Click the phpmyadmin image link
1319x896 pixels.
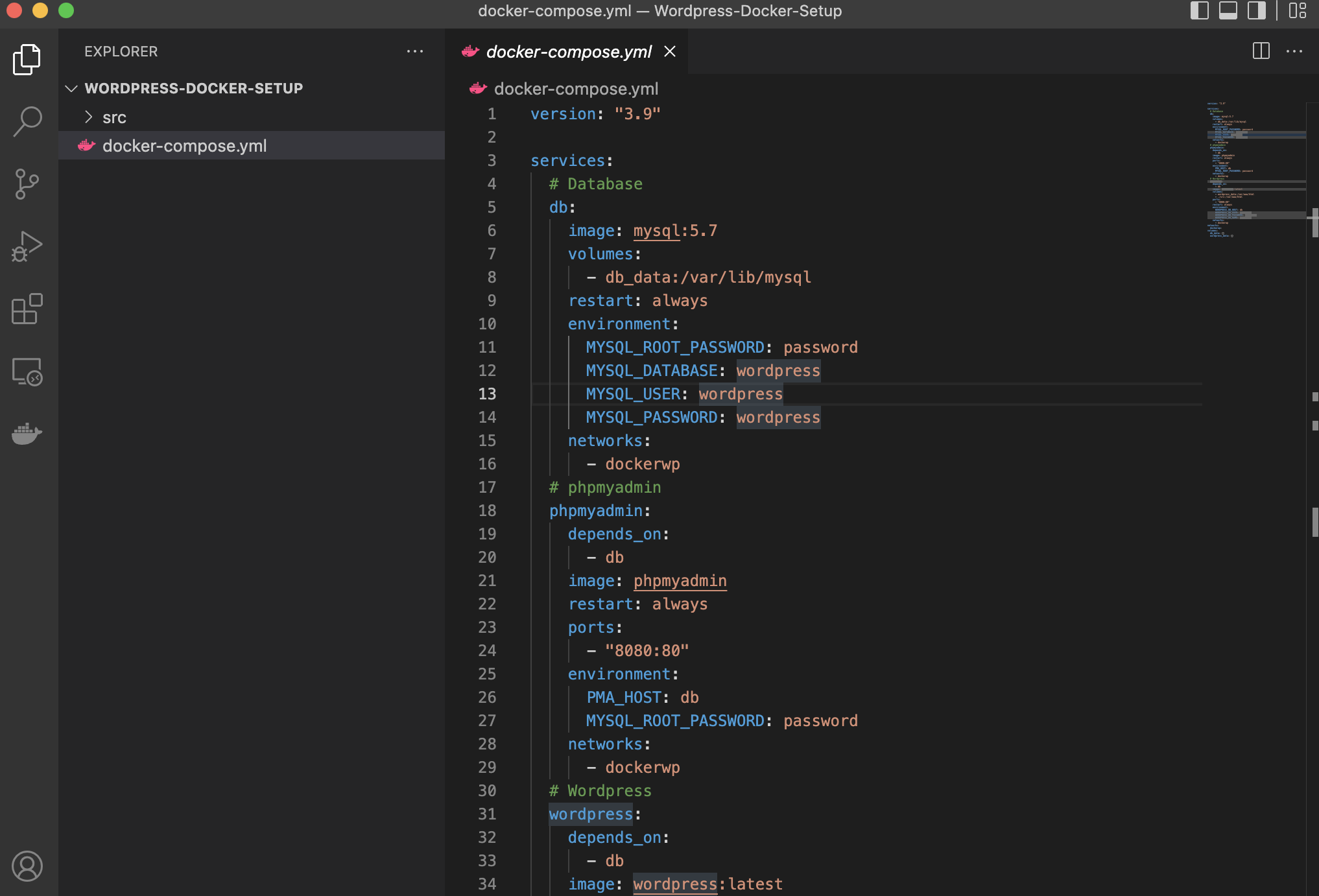tap(680, 581)
